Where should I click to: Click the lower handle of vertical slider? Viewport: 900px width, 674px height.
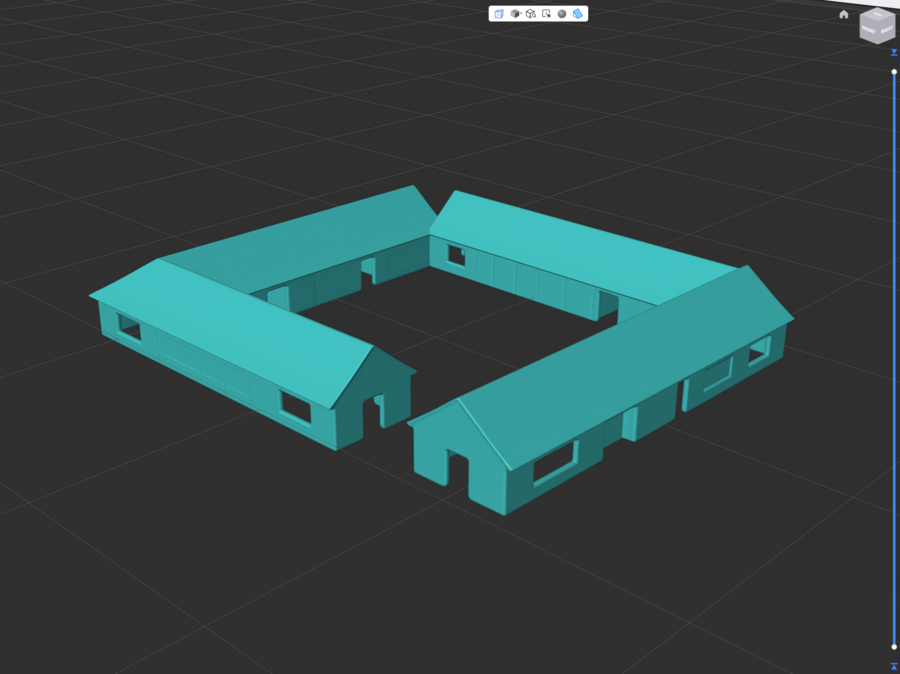coord(894,647)
